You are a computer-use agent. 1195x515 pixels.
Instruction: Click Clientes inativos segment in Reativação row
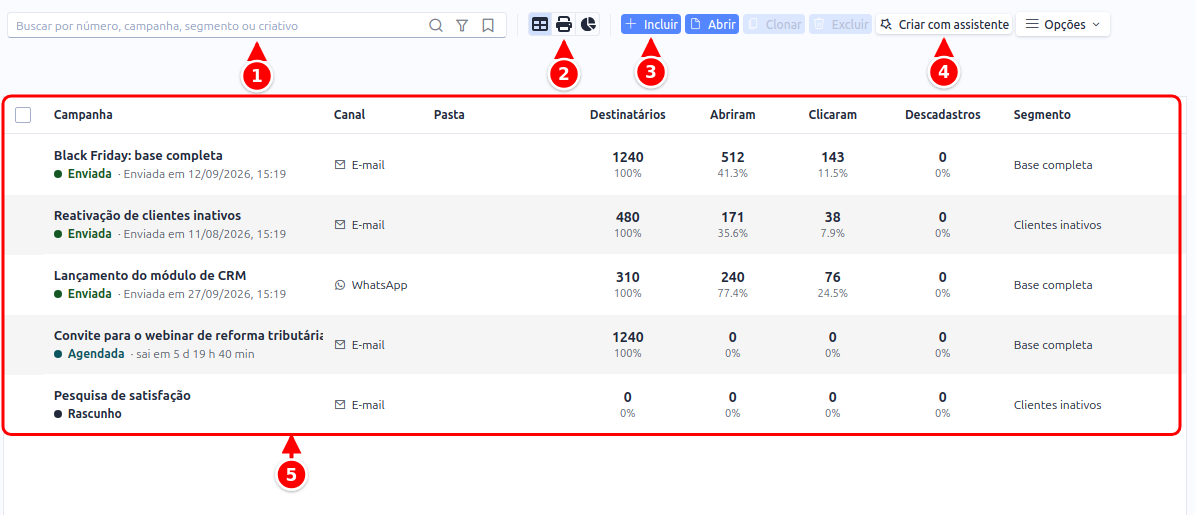[x=1057, y=225]
